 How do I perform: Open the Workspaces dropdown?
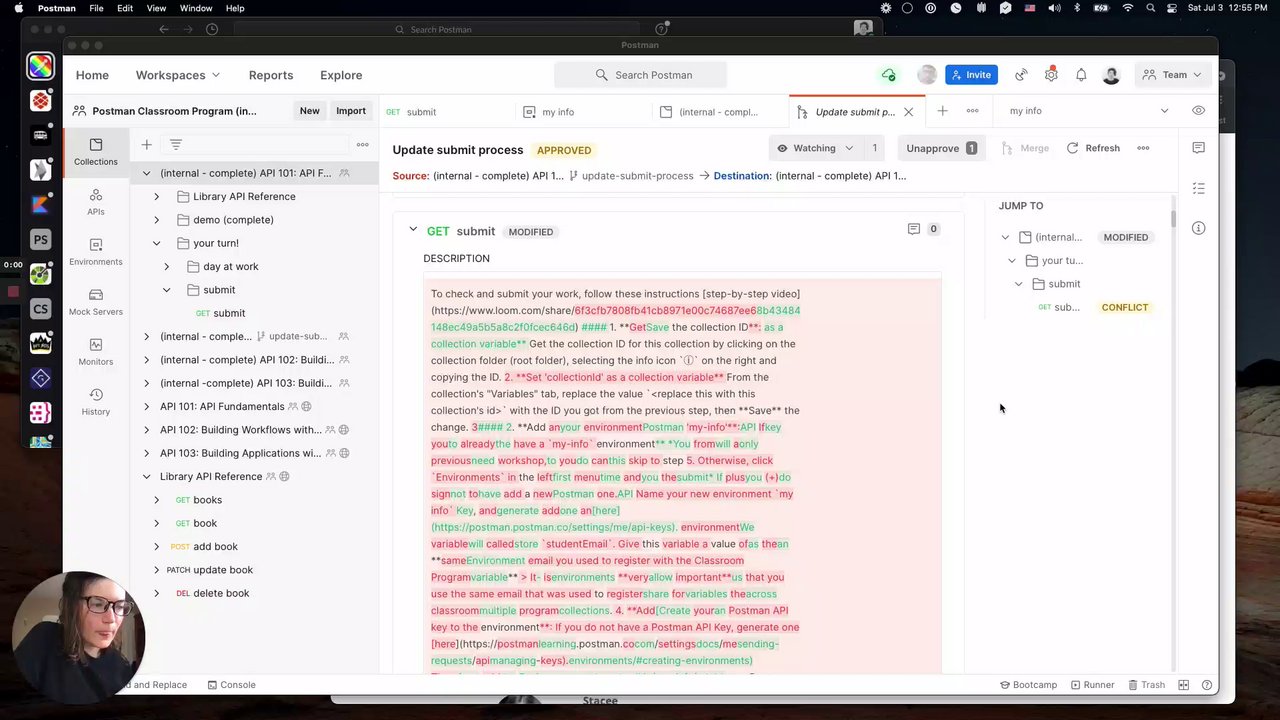coord(178,75)
